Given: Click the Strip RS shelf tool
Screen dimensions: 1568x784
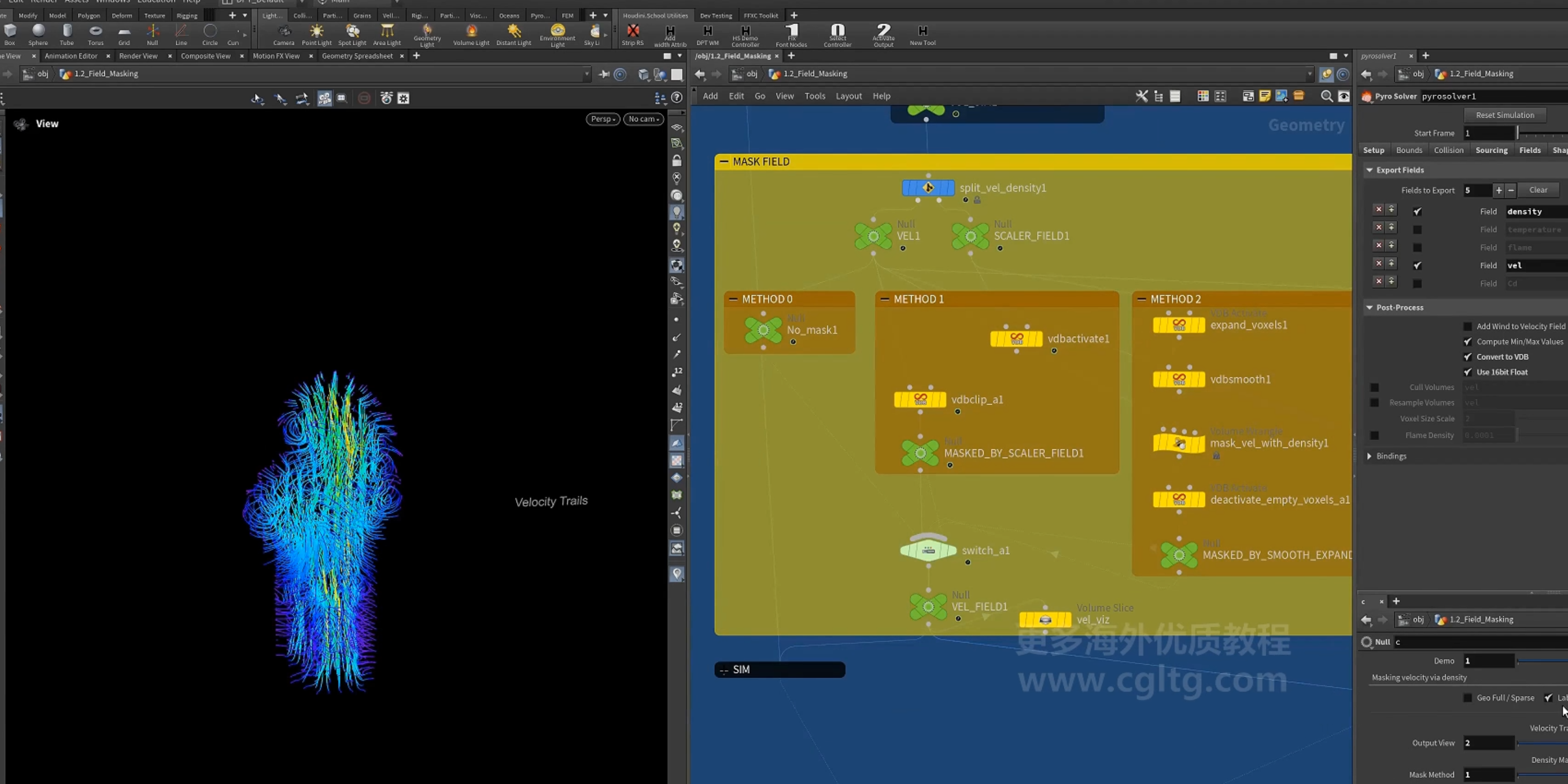Looking at the screenshot, I should [633, 34].
